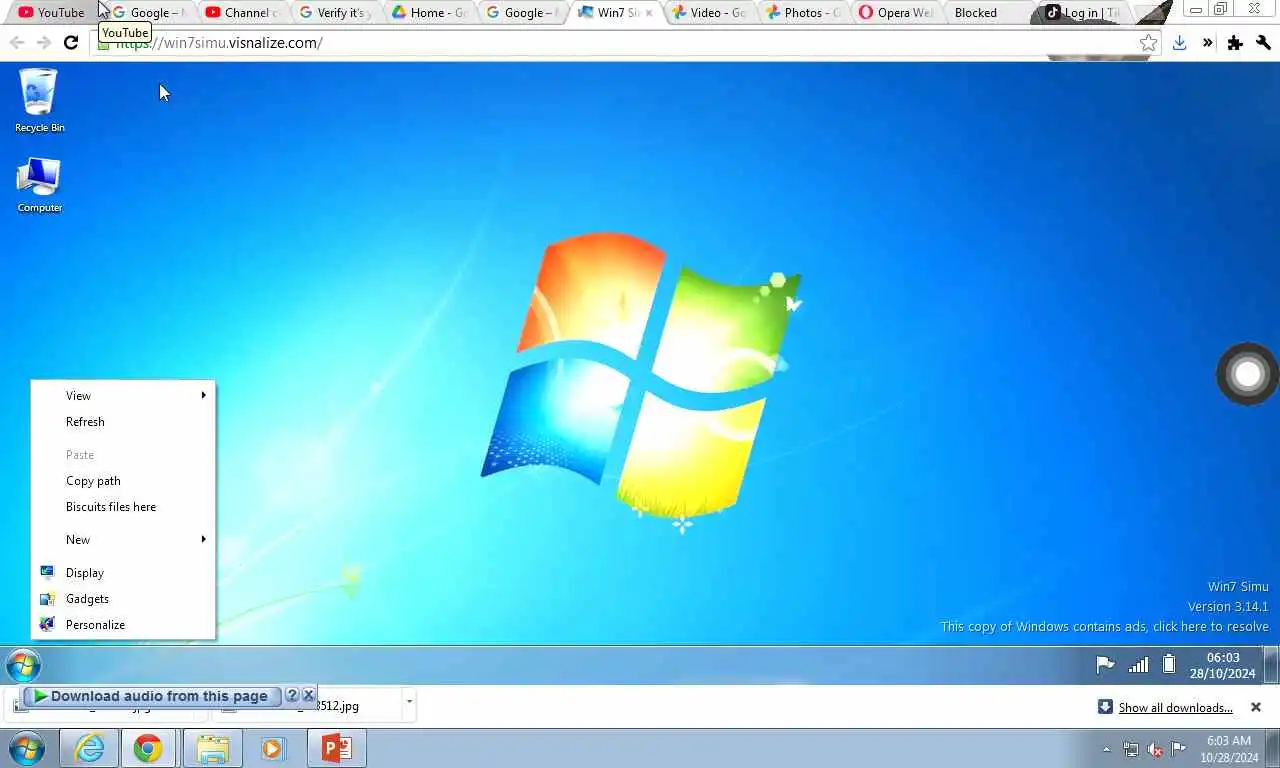1280x768 pixels.
Task: Show hidden tray icons arrow
Action: tap(1106, 749)
